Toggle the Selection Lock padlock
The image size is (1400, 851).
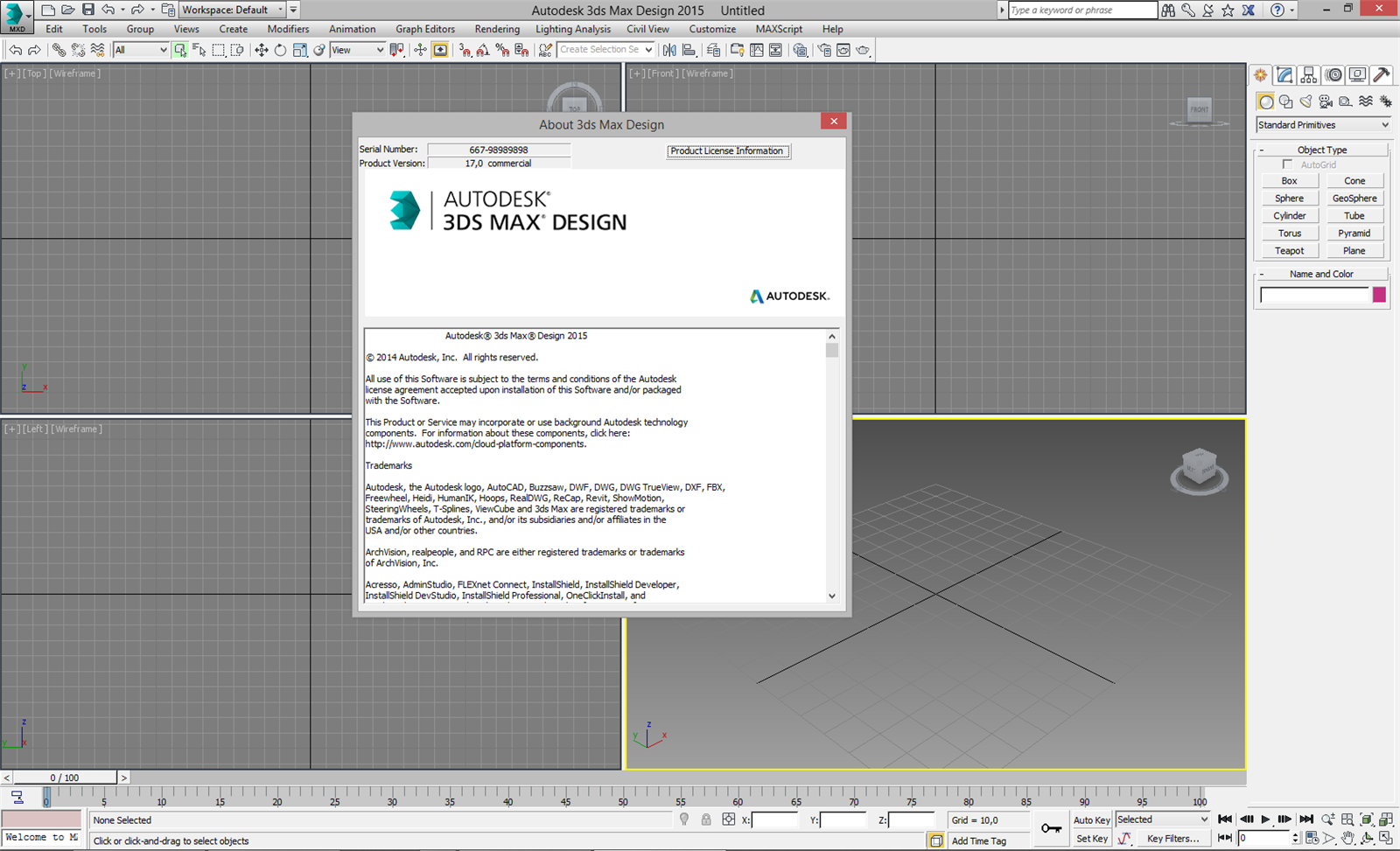(x=705, y=820)
